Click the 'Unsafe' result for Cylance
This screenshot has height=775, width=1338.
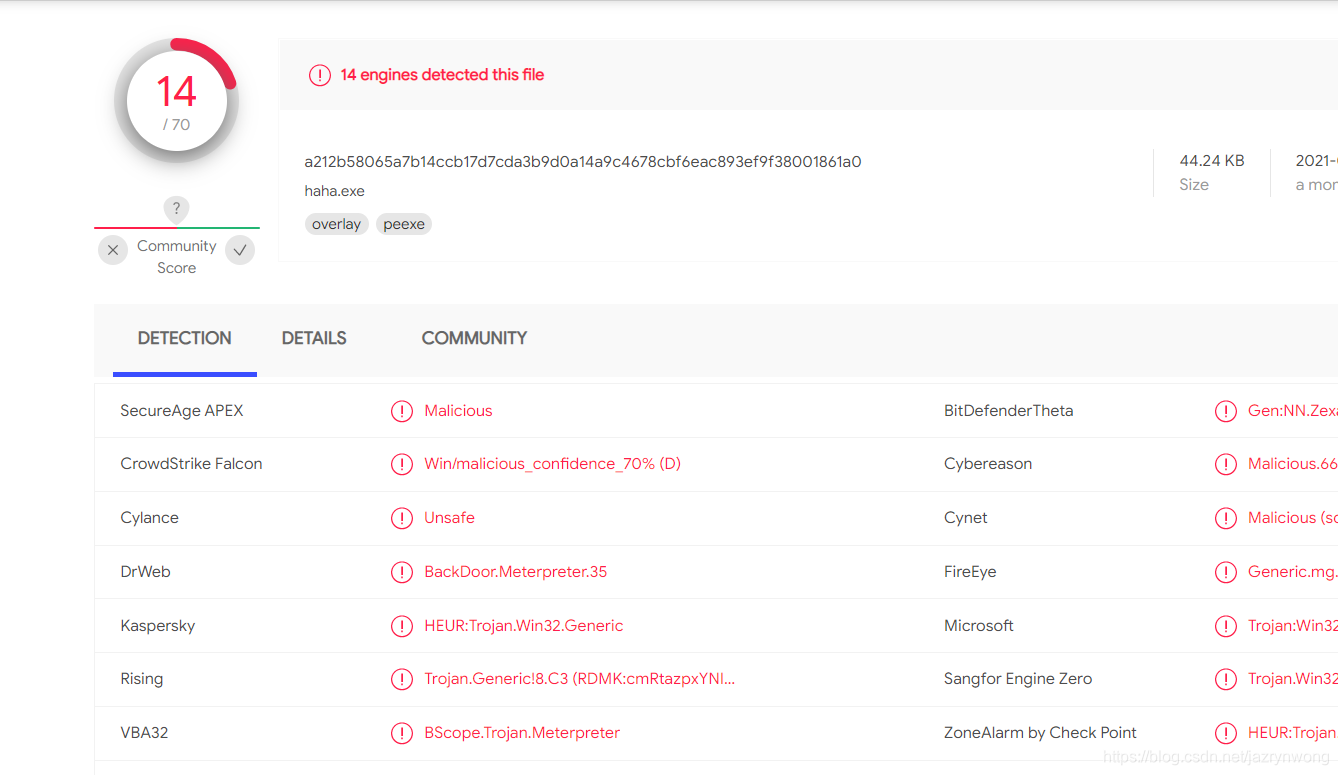point(449,518)
